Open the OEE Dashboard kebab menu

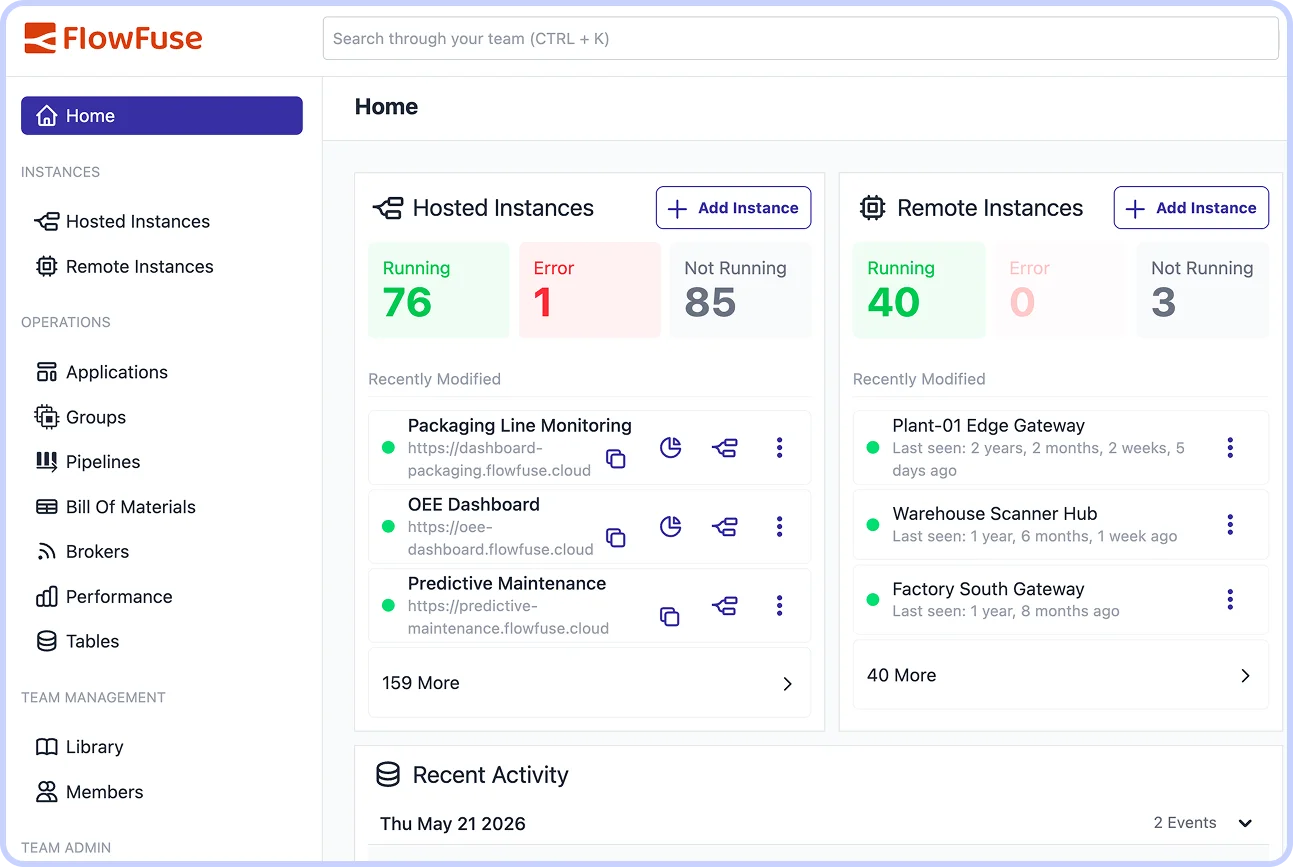[x=780, y=527]
